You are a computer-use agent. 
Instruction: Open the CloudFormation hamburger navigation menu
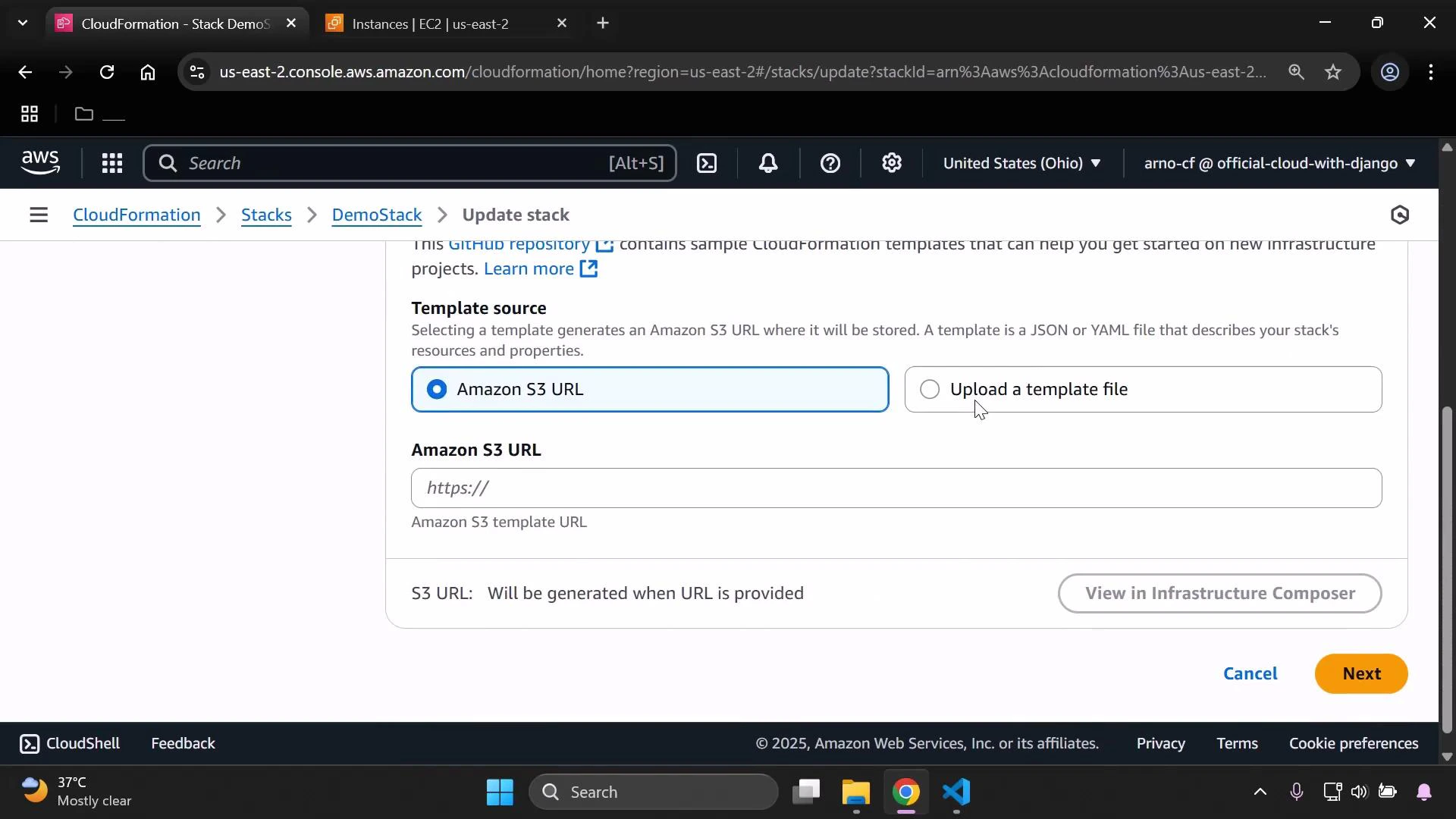pyautogui.click(x=39, y=215)
